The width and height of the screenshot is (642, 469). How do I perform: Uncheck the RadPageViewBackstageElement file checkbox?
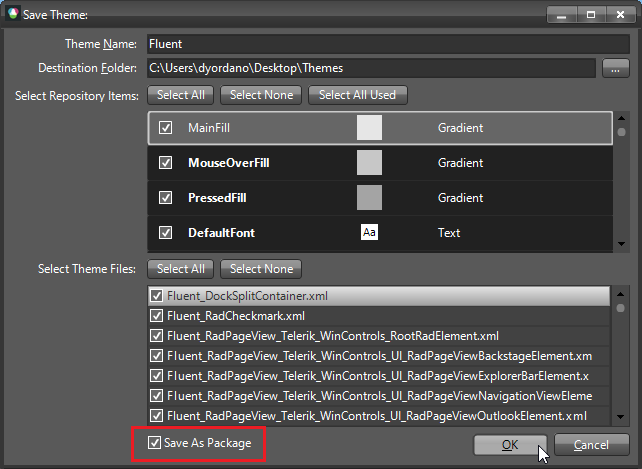click(156, 356)
